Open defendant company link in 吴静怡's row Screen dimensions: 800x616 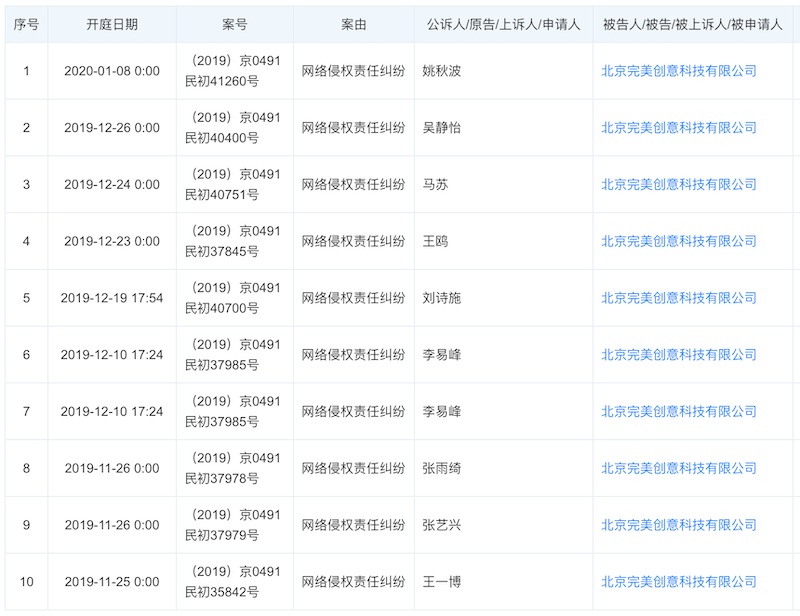[678, 128]
